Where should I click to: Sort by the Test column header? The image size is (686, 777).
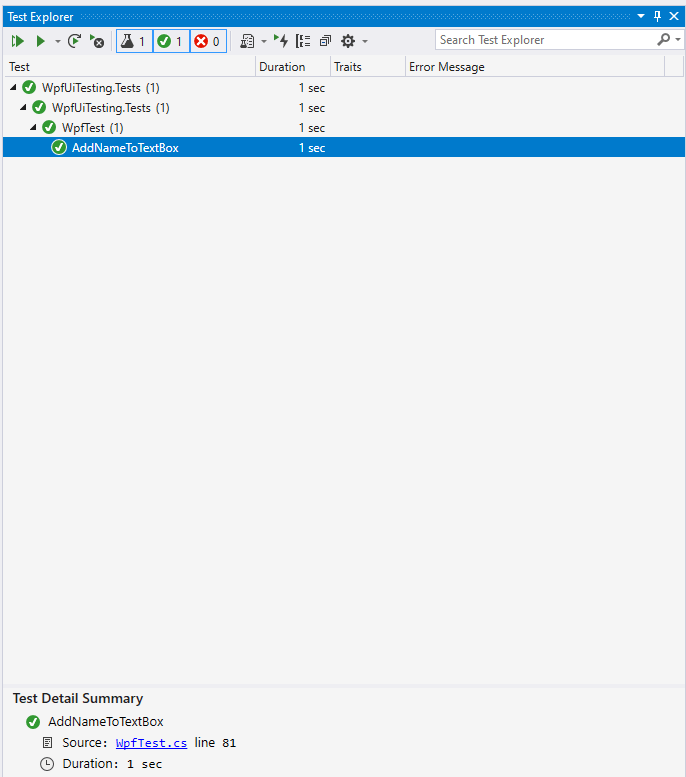129,67
